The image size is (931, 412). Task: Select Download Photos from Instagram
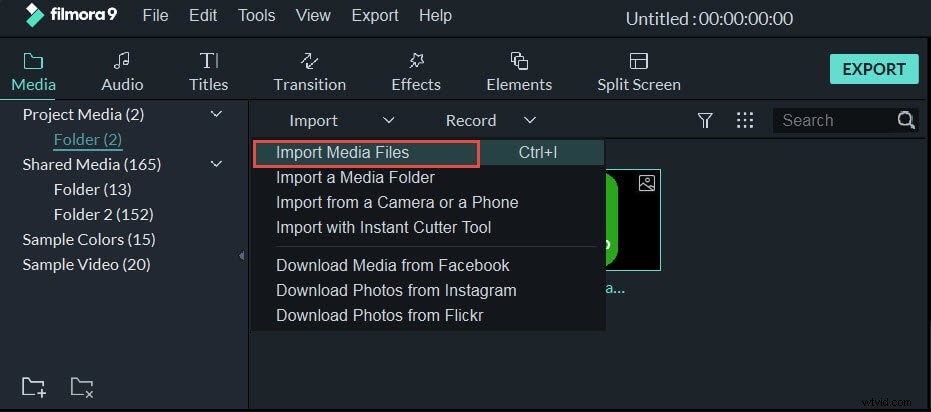tap(396, 290)
